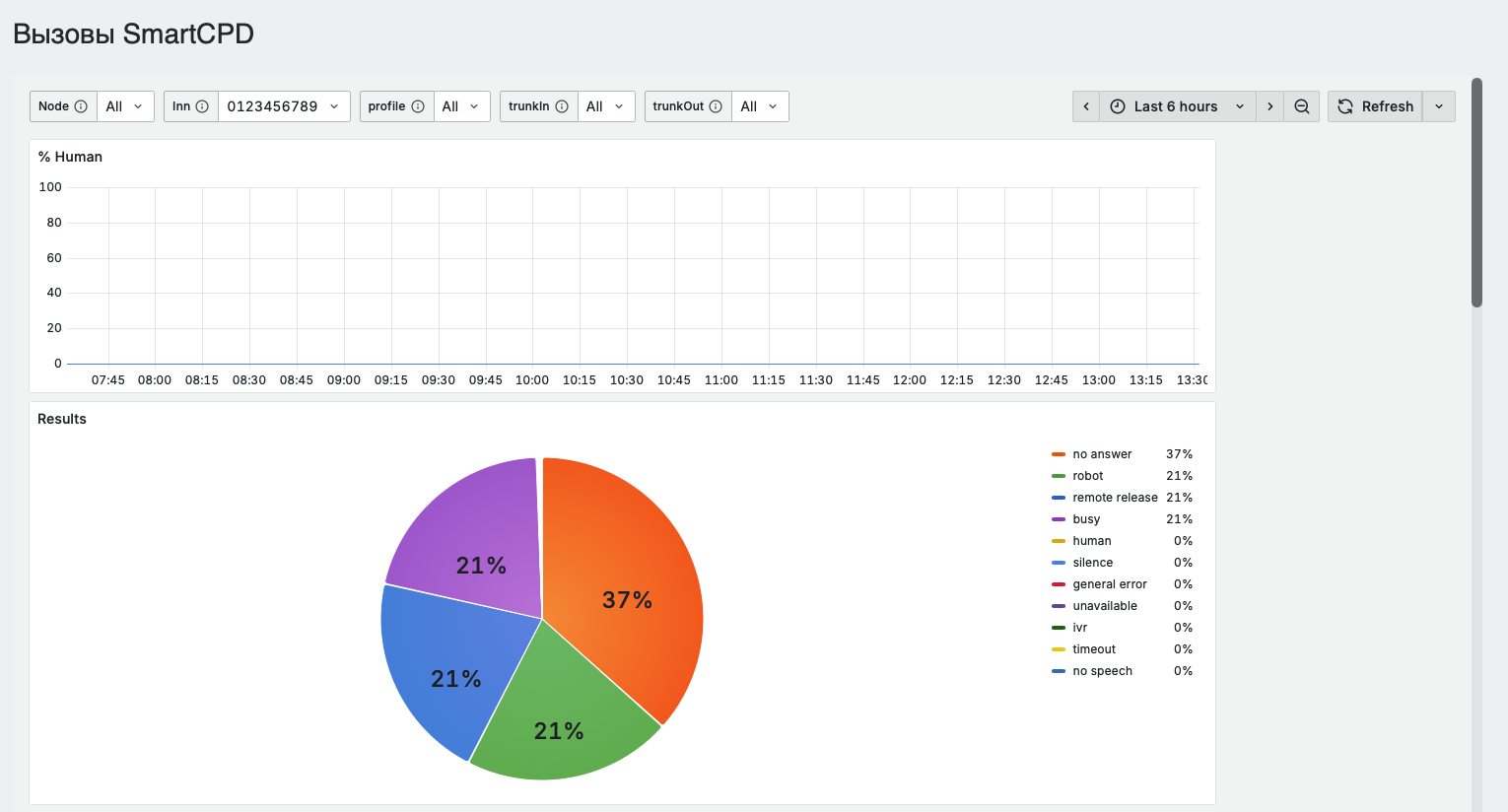Toggle the no speech legend series
Screen dimensions: 1508x812
[x=1102, y=671]
